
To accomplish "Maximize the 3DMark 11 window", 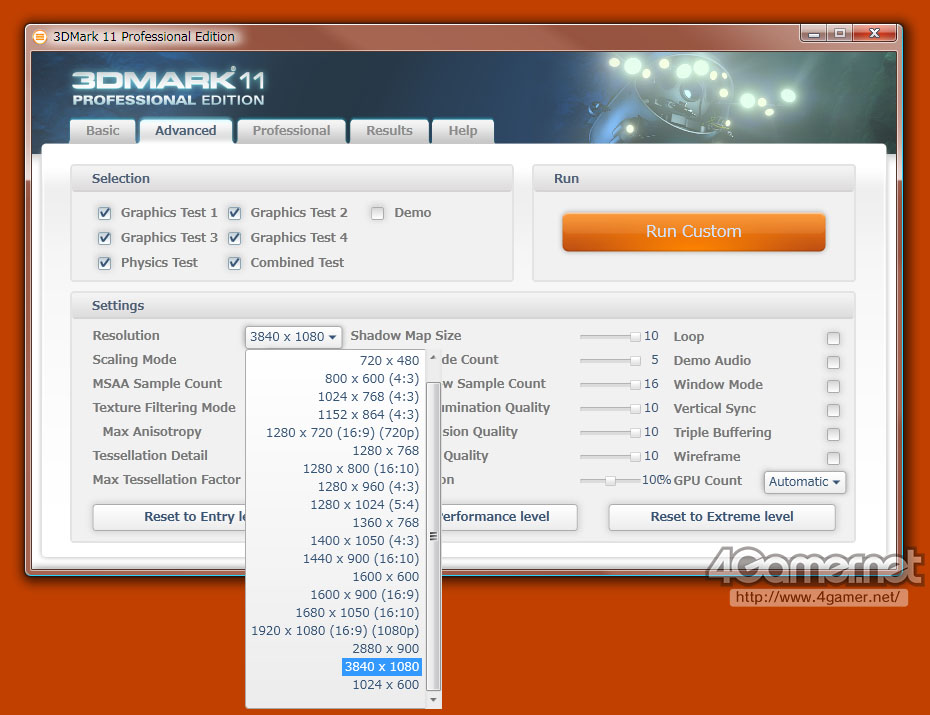I will tap(840, 34).
